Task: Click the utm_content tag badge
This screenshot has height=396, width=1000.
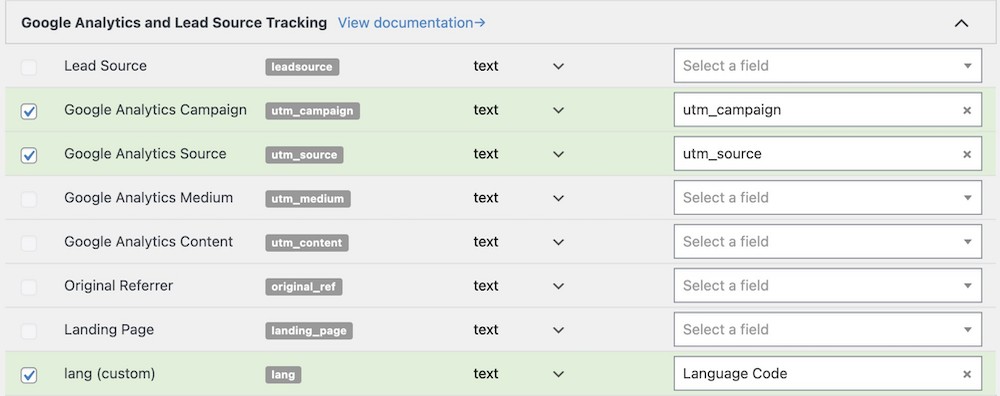Action: coord(307,243)
